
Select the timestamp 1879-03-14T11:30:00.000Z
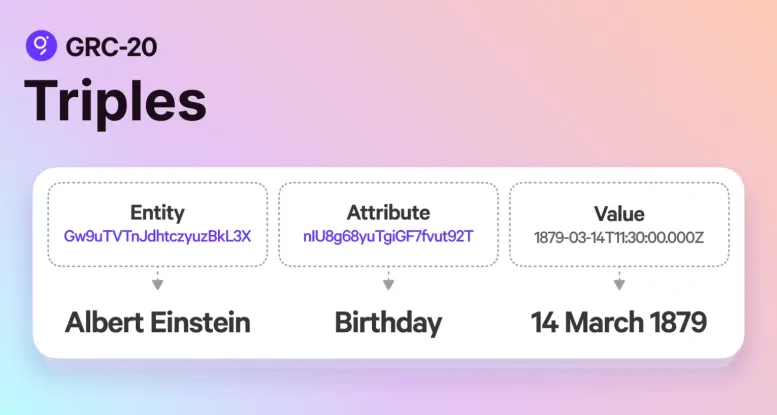click(x=619, y=237)
